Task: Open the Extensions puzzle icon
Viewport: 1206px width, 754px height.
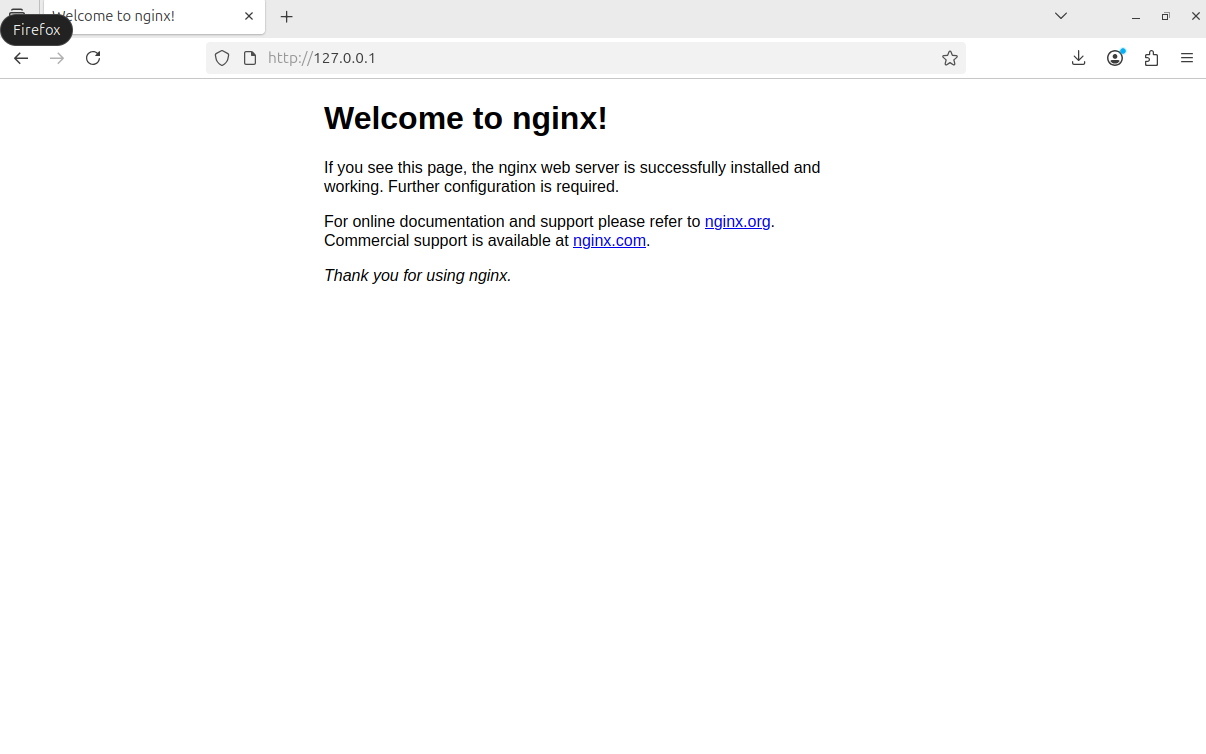Action: point(1151,58)
